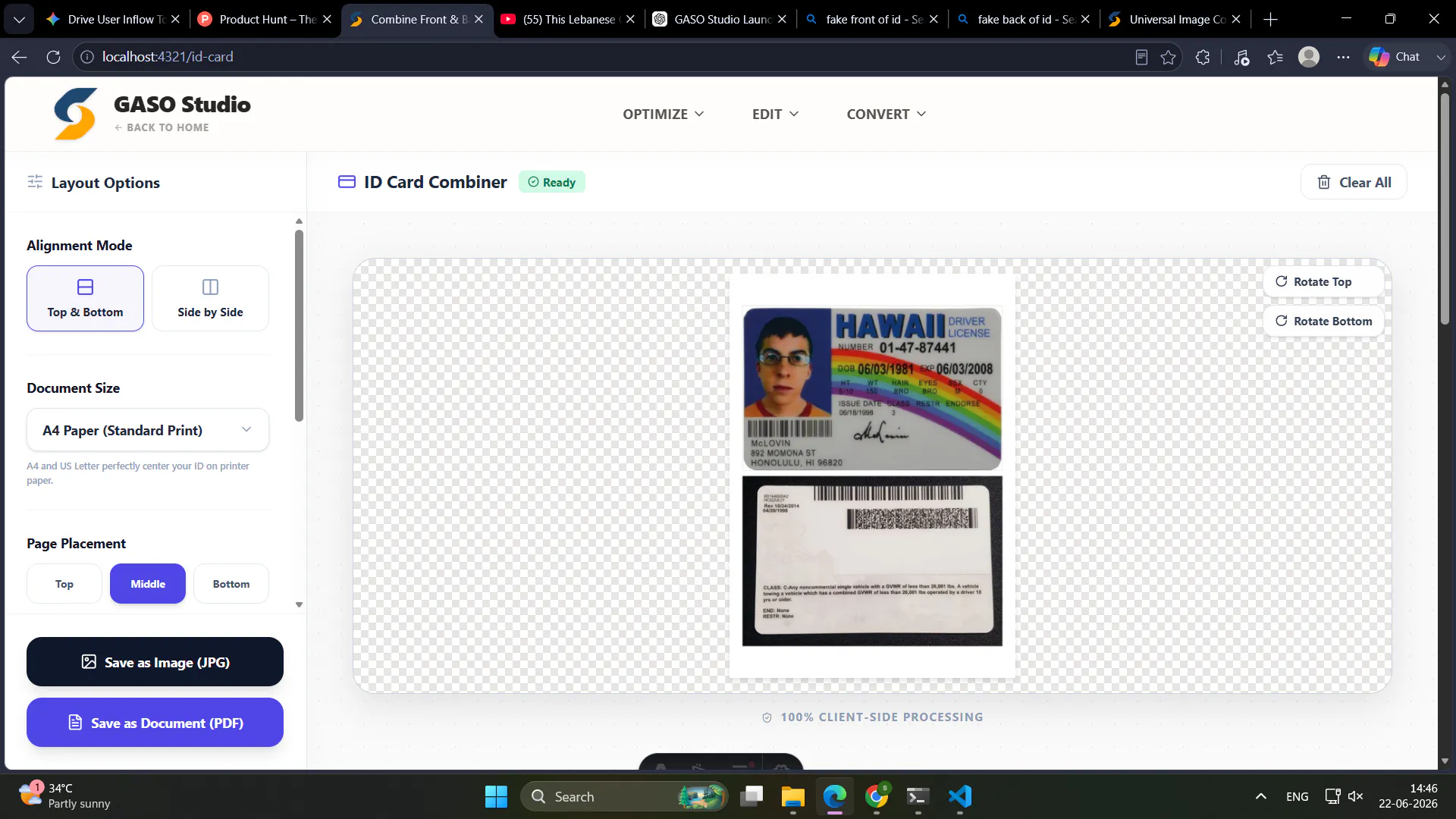
Task: Follow the Back to Home link
Action: pos(162,127)
